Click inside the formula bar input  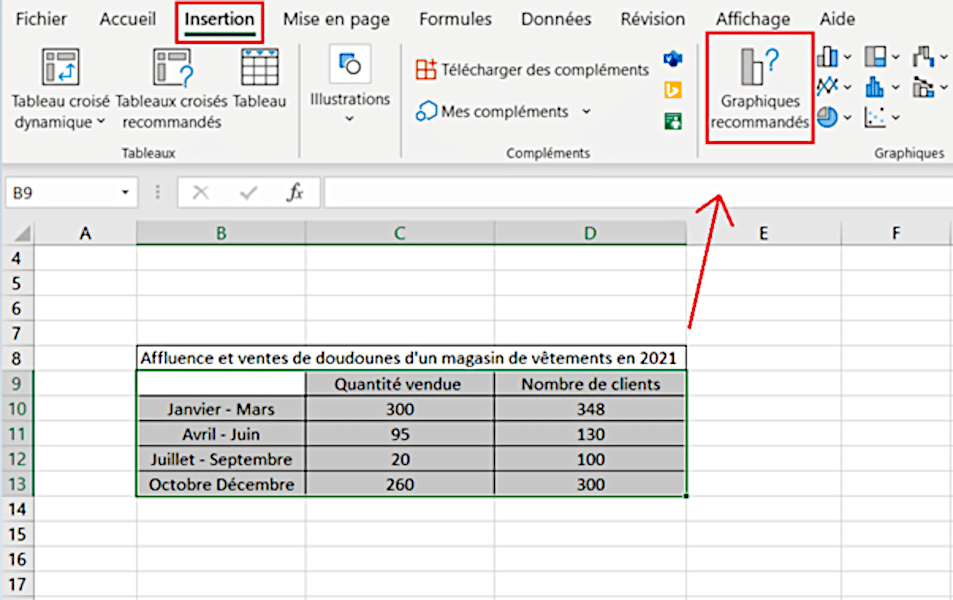coord(630,193)
